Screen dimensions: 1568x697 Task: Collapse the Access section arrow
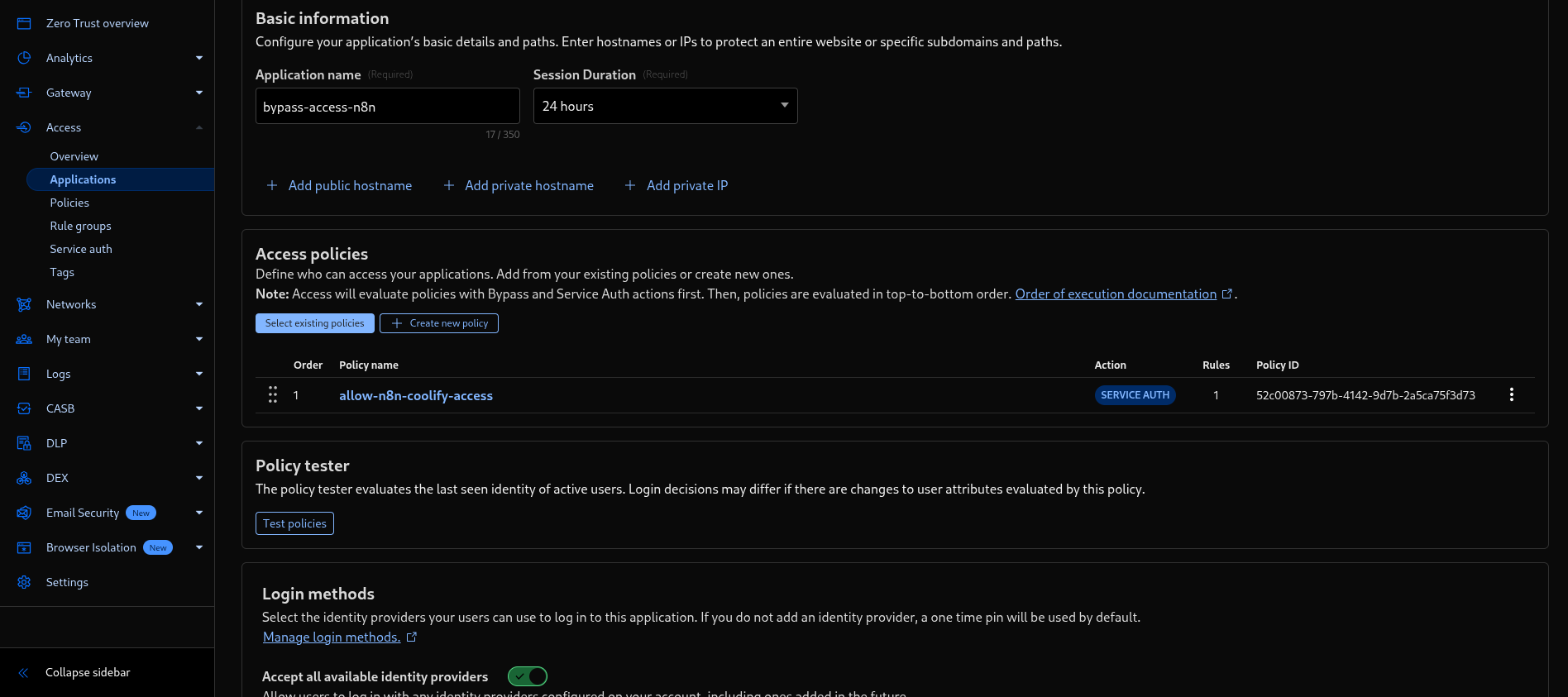click(199, 127)
